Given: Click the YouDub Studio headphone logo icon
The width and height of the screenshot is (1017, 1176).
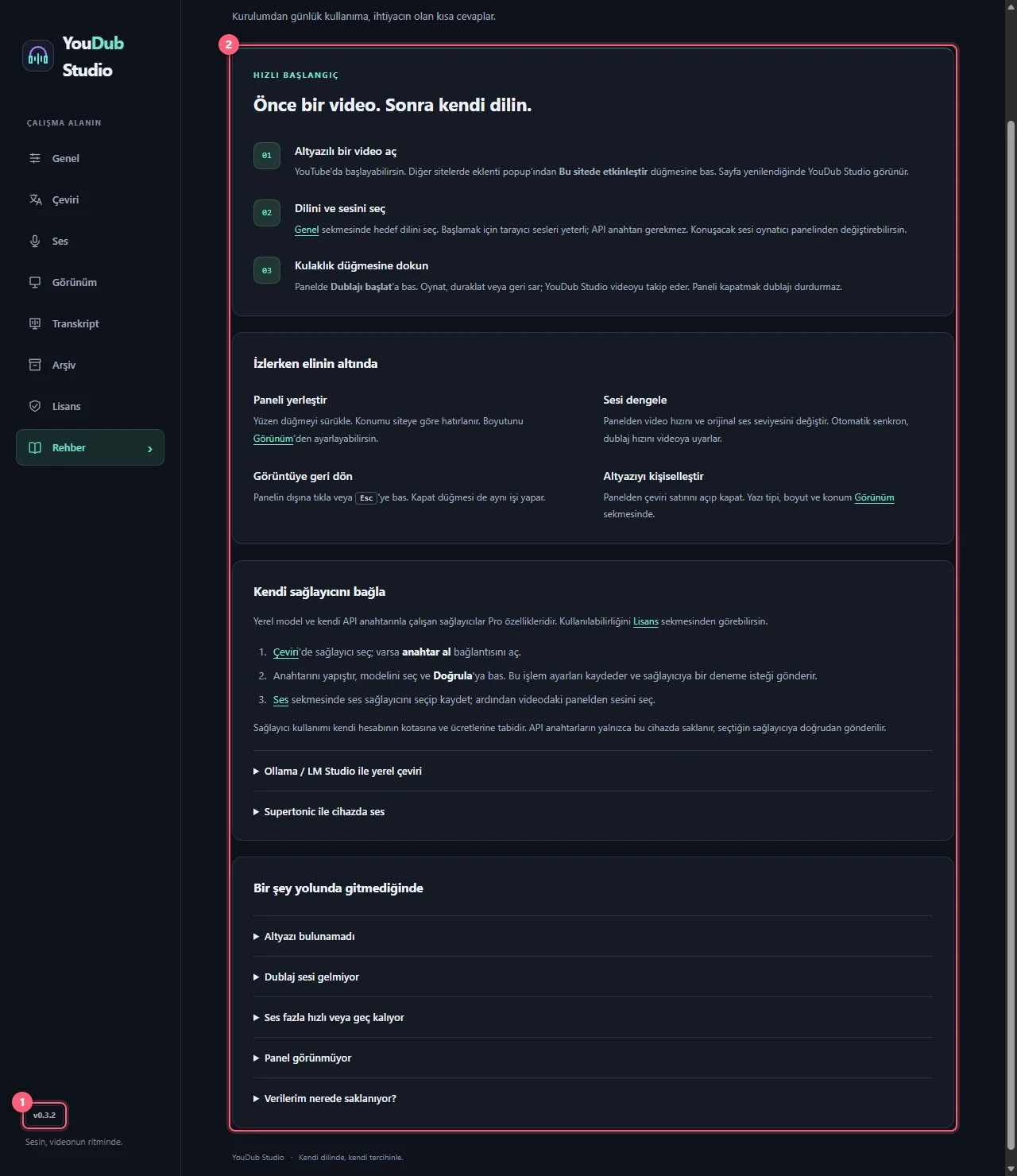Looking at the screenshot, I should coord(38,56).
